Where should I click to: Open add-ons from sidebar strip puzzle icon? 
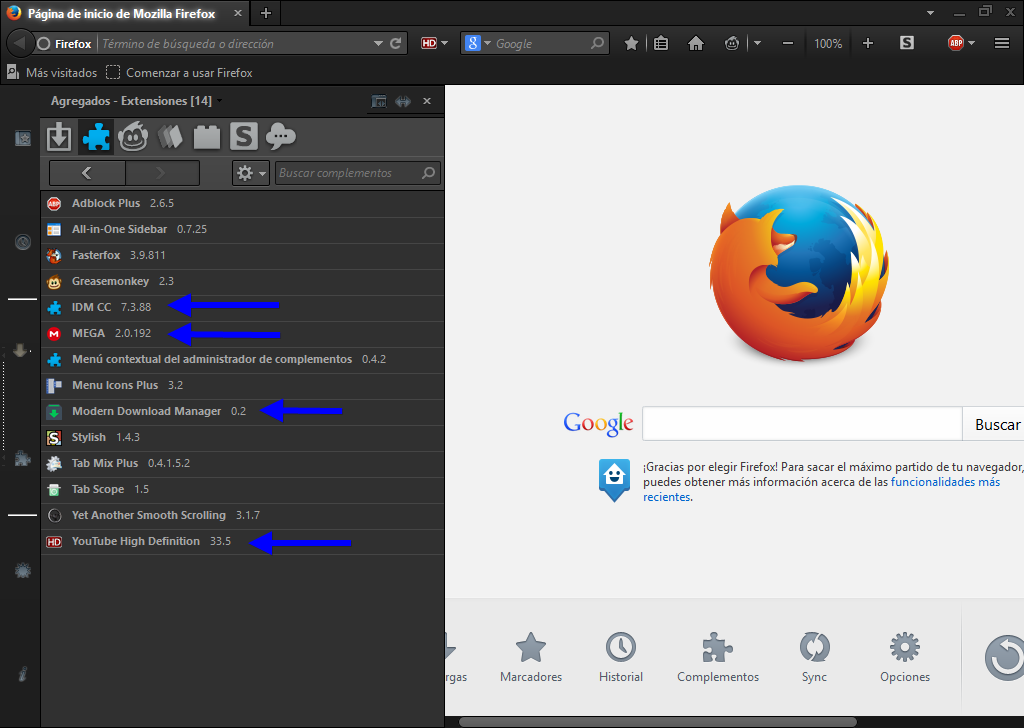pyautogui.click(x=23, y=458)
